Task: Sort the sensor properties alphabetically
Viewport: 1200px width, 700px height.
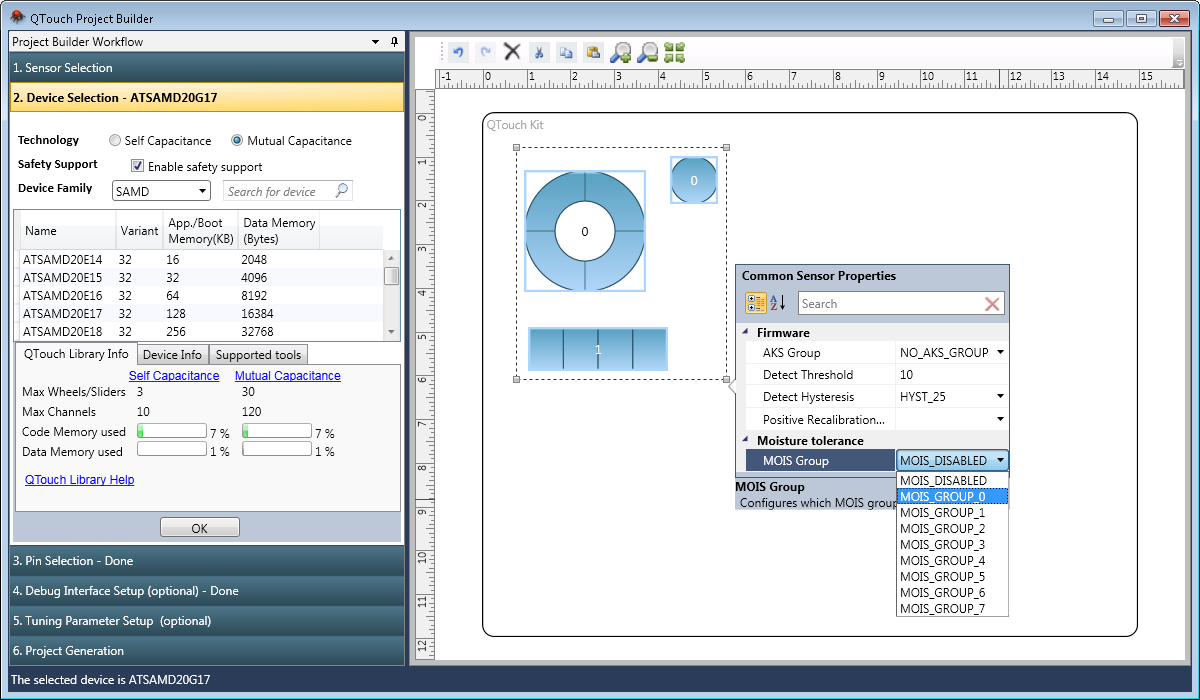Action: point(778,303)
